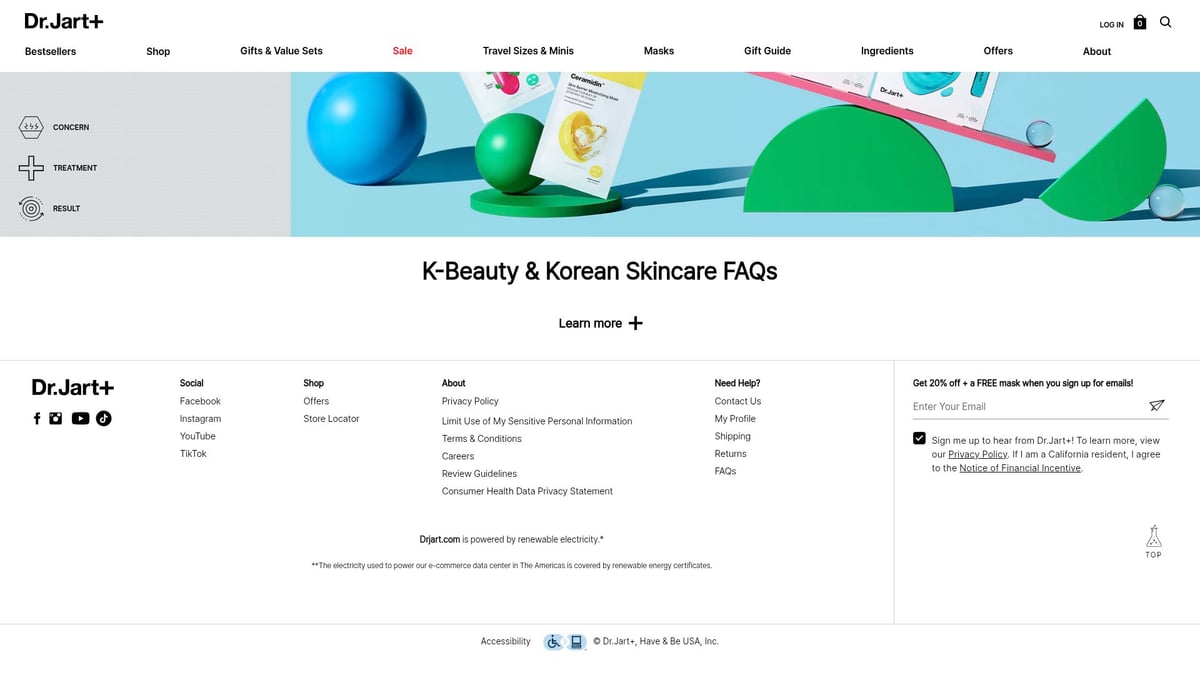Select the Result icon in the sidebar
1200x675 pixels.
coord(30,208)
